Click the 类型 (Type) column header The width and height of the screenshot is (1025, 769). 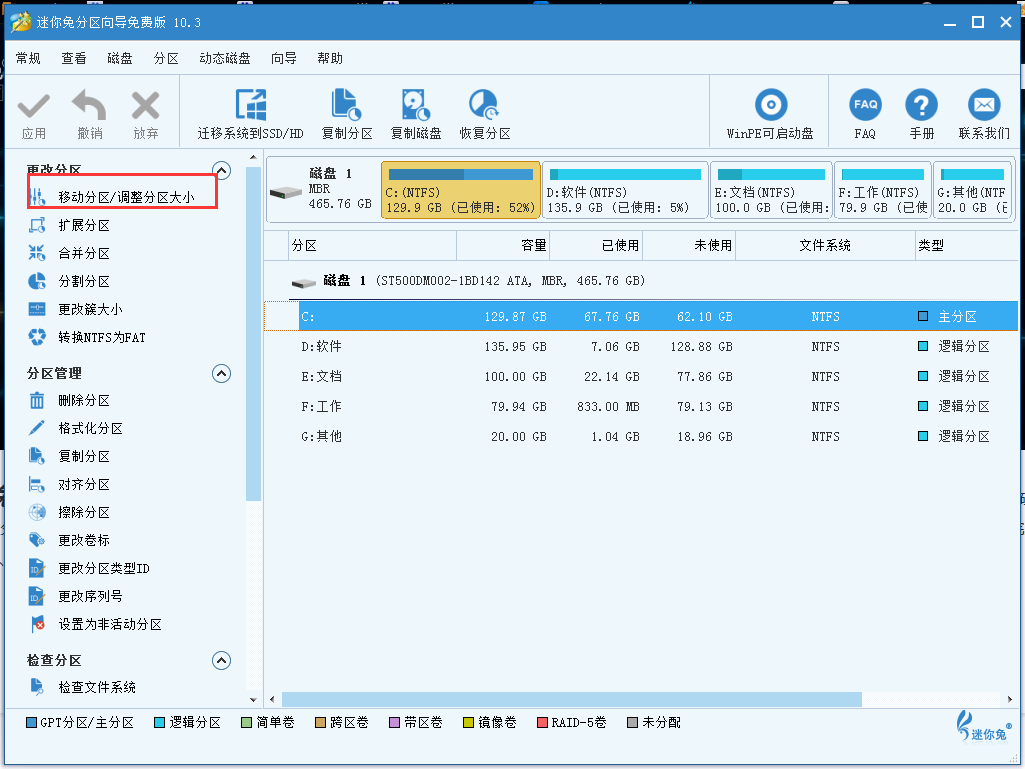point(966,245)
